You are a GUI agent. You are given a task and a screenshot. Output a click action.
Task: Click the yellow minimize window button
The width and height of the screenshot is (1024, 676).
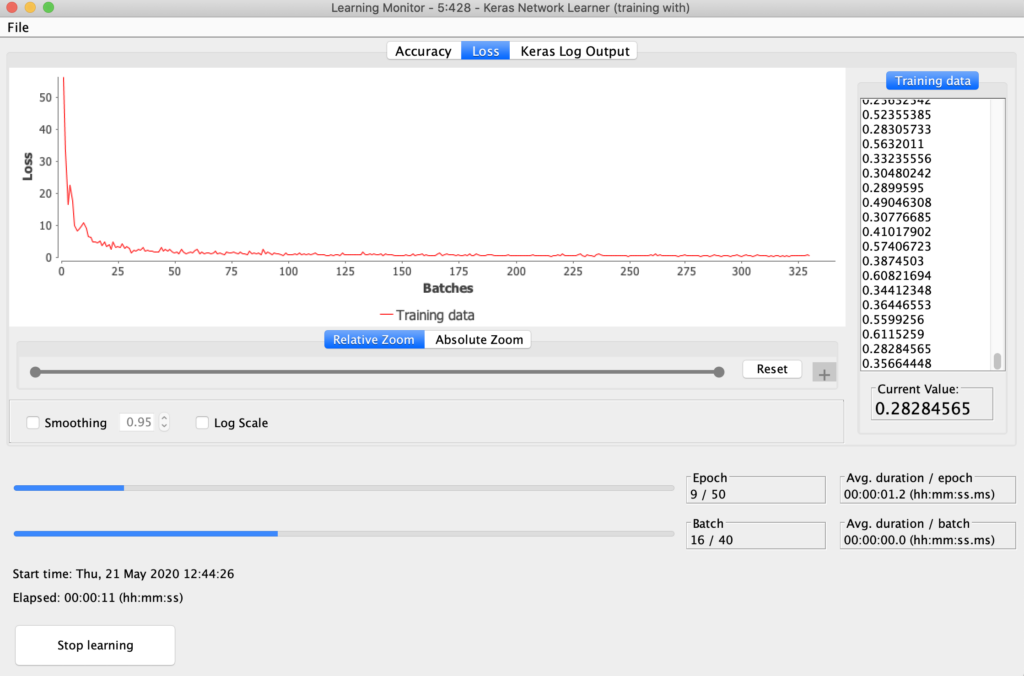(x=30, y=8)
